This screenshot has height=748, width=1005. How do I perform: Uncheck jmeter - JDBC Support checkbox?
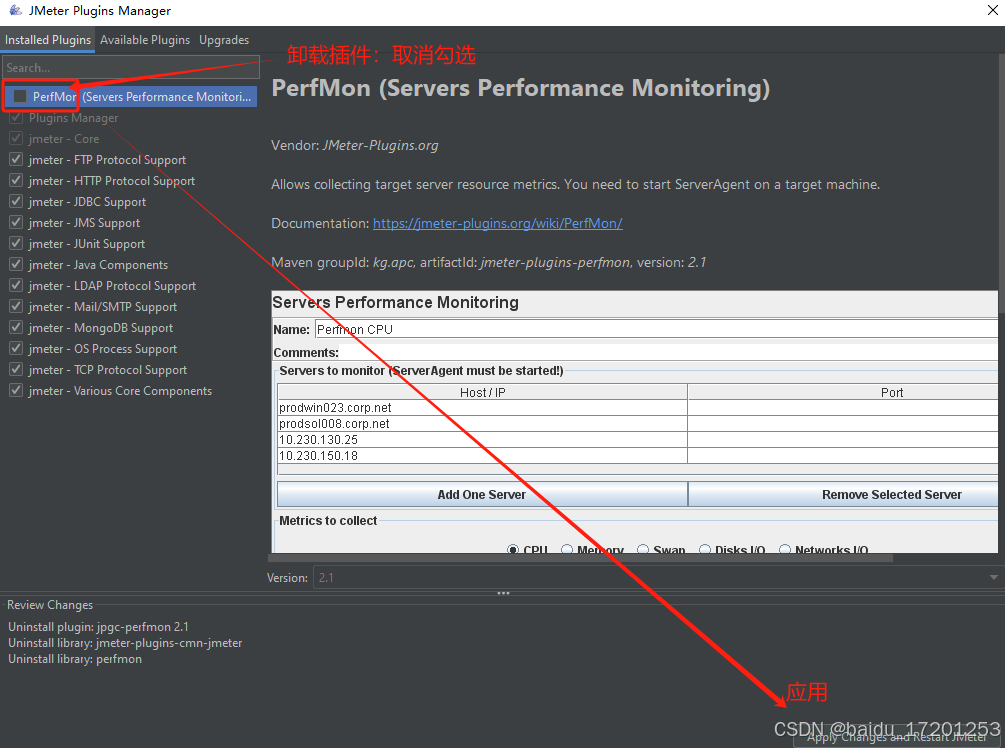[x=17, y=201]
